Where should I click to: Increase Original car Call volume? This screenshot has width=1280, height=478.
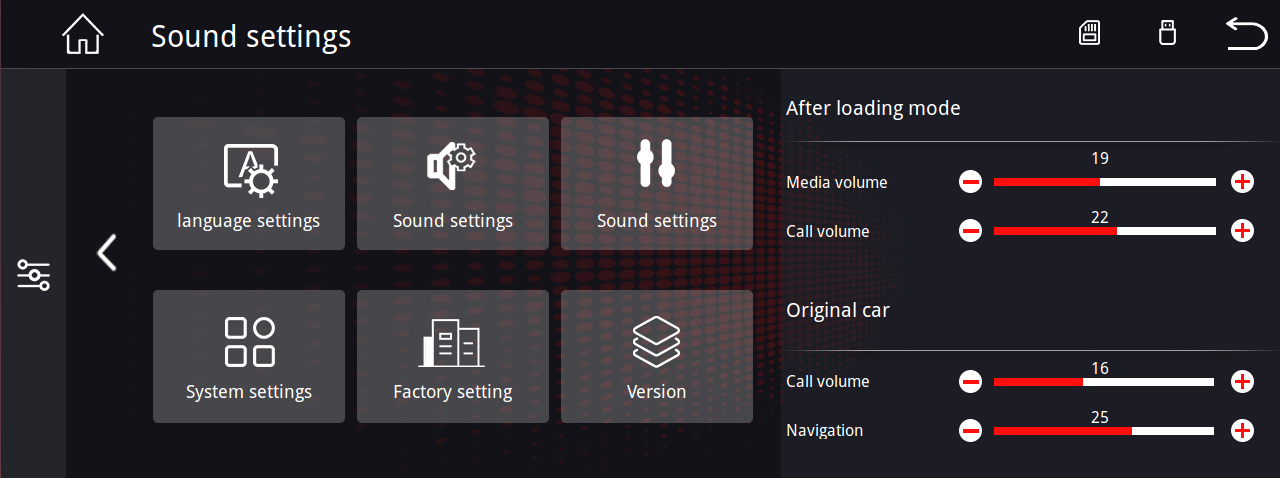pyautogui.click(x=1242, y=381)
